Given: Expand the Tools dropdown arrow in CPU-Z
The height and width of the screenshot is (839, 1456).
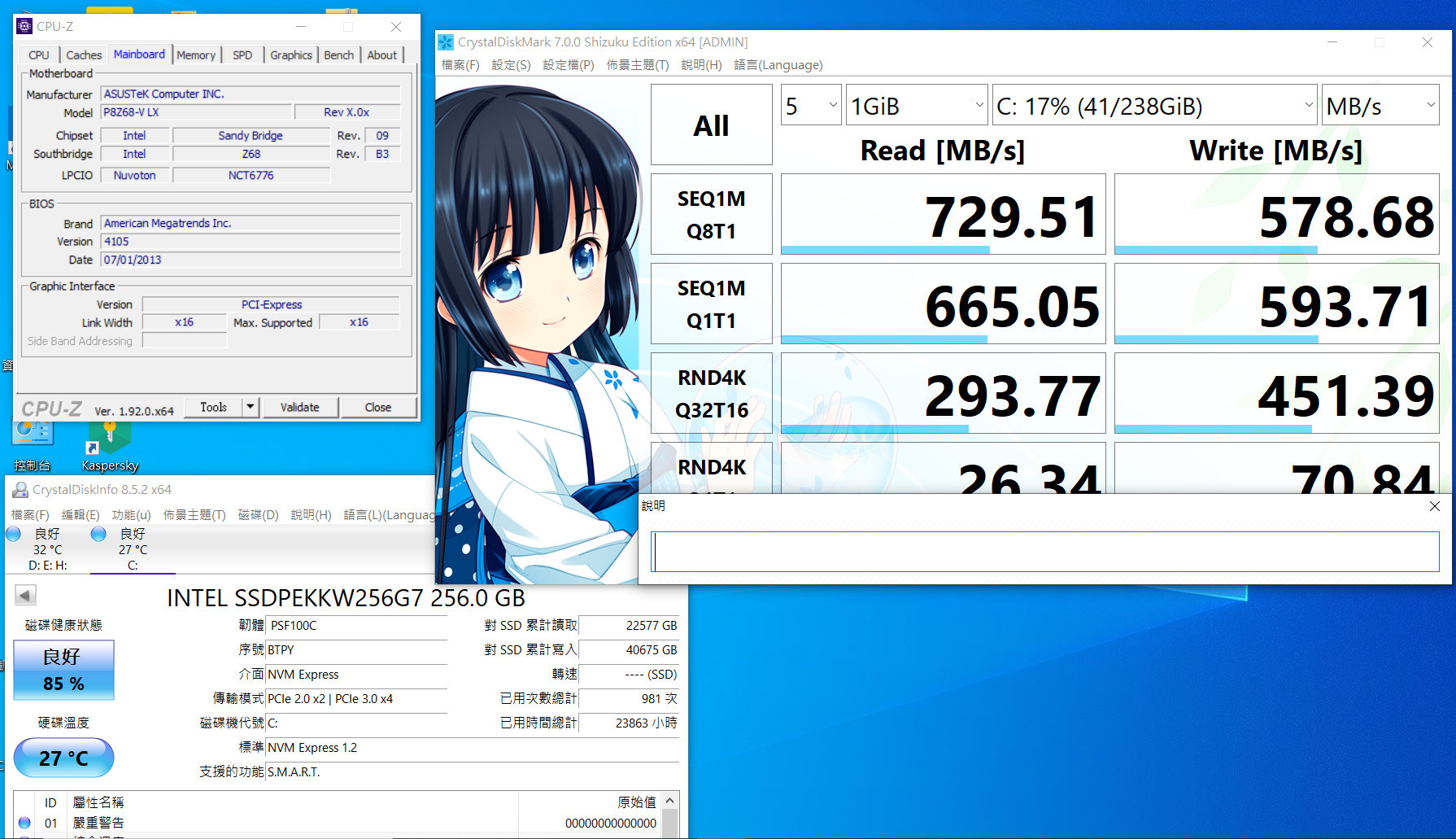Looking at the screenshot, I should tap(249, 407).
